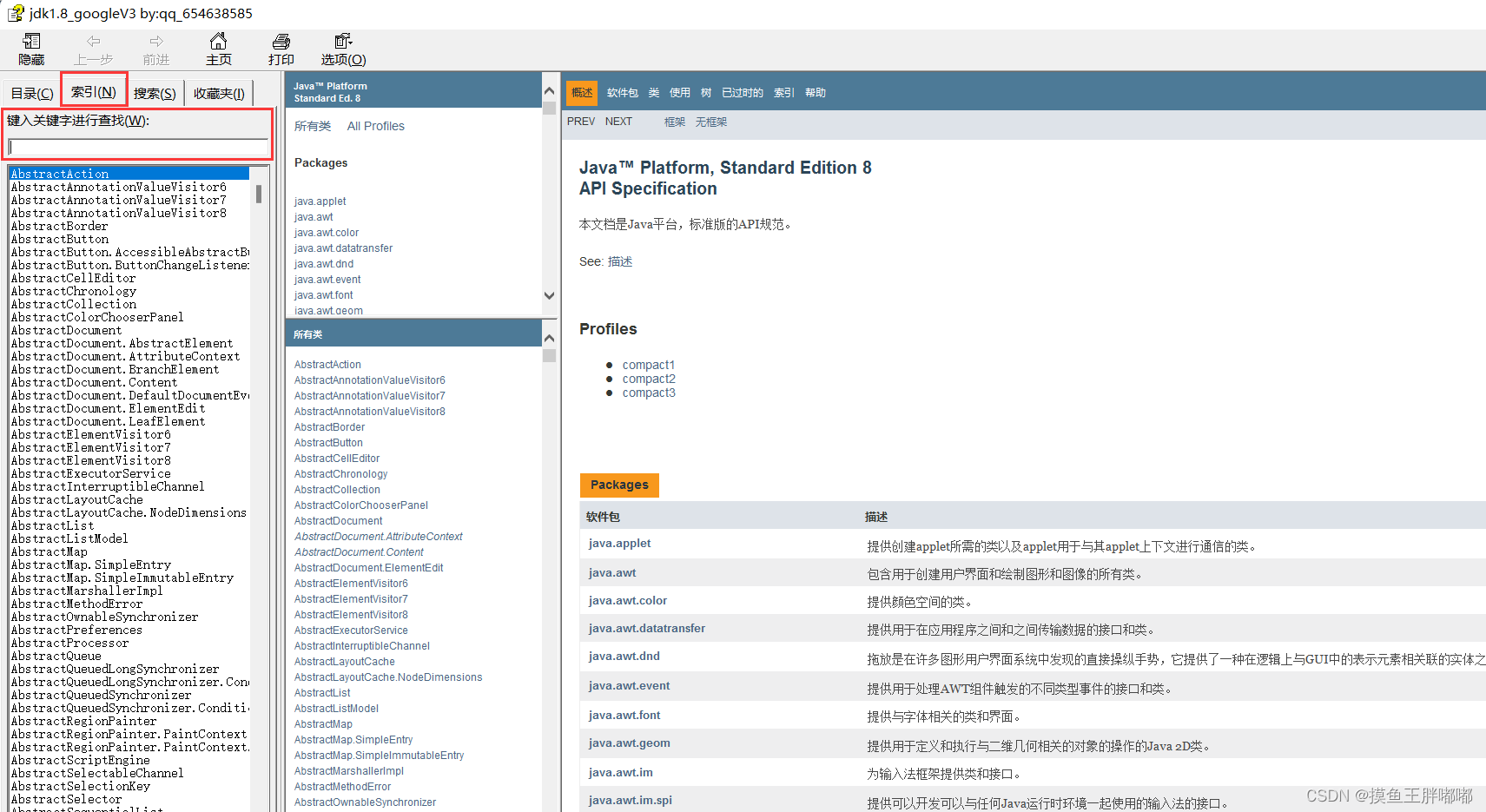1486x812 pixels.
Task: Click the 帮助 (Help) navigation bar item
Action: 816,93
